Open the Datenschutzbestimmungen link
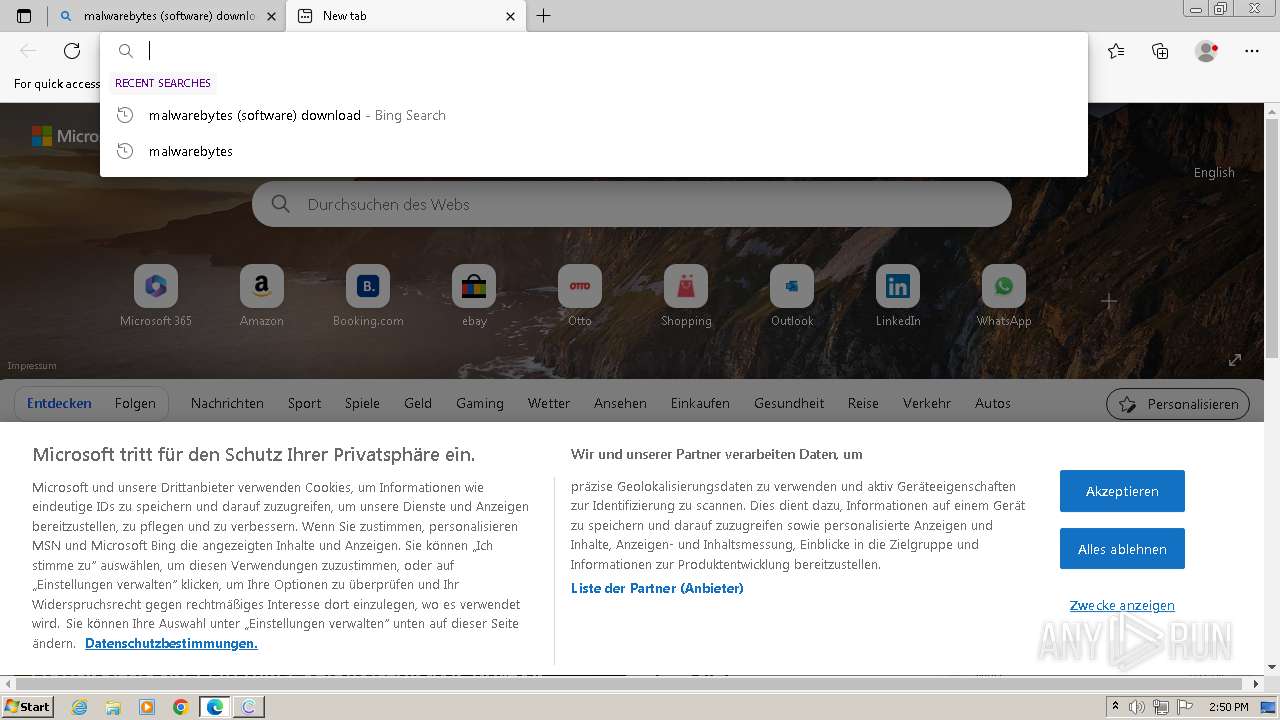 click(x=171, y=644)
